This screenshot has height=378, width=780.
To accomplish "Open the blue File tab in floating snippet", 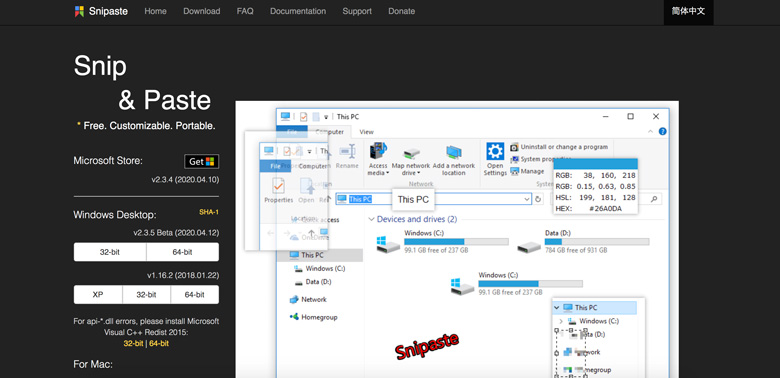I will click(275, 166).
